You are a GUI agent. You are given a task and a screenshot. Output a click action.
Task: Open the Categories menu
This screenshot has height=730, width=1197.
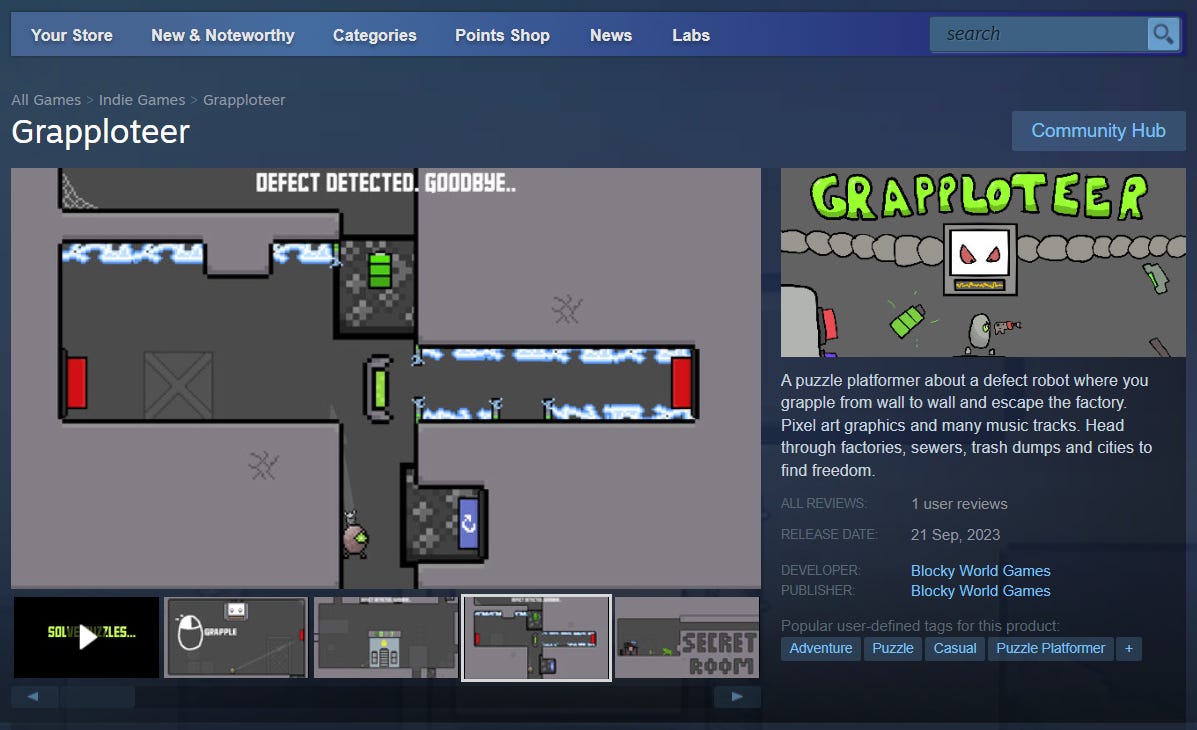[375, 35]
